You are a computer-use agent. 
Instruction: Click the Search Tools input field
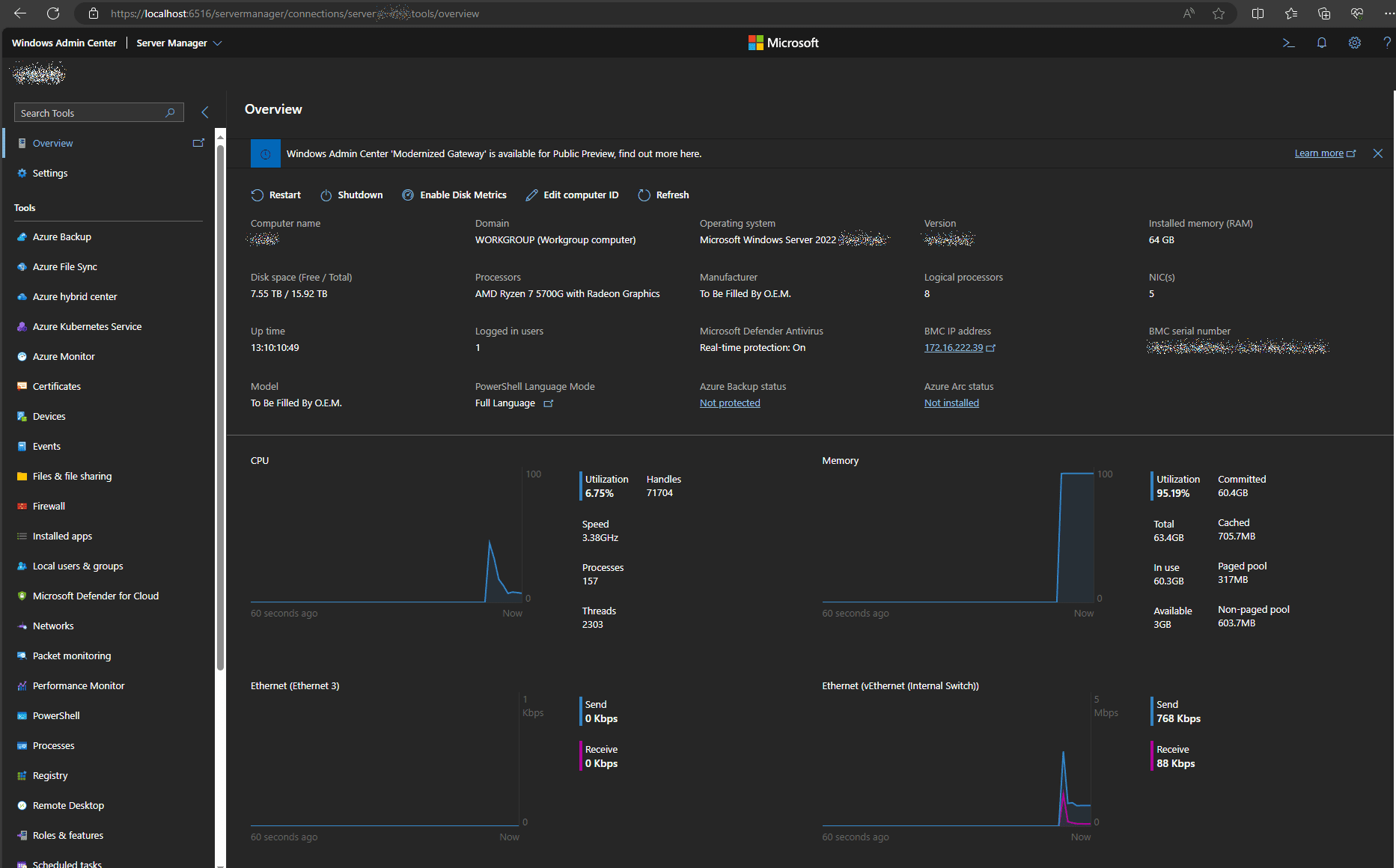(90, 113)
